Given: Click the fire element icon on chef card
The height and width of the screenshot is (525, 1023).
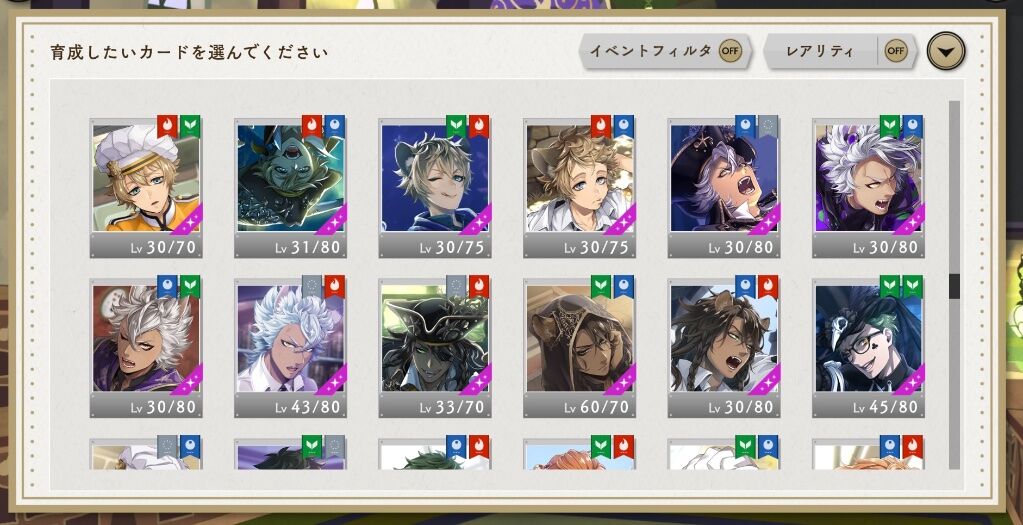Looking at the screenshot, I should tap(168, 125).
